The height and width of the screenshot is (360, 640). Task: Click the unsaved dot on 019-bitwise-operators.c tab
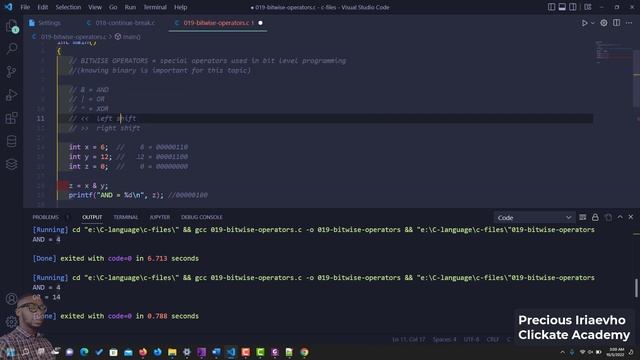coord(260,23)
